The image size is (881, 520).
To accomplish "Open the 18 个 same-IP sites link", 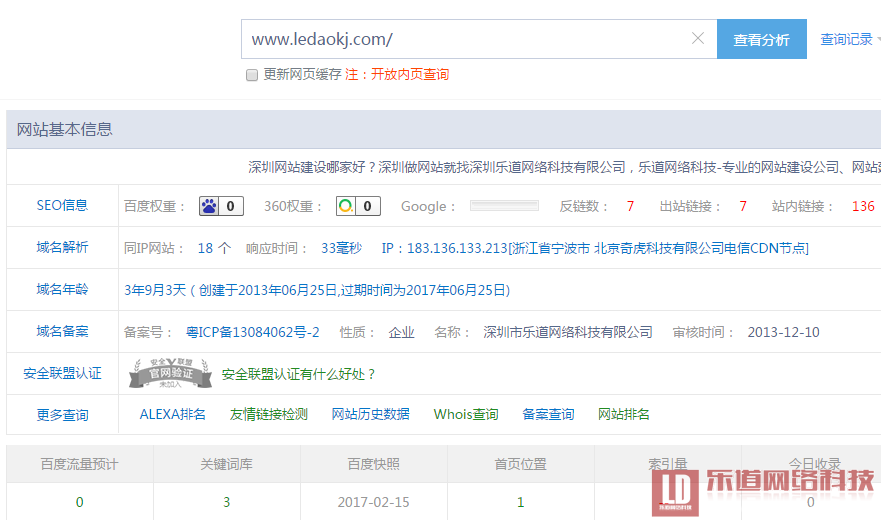I will coord(214,248).
